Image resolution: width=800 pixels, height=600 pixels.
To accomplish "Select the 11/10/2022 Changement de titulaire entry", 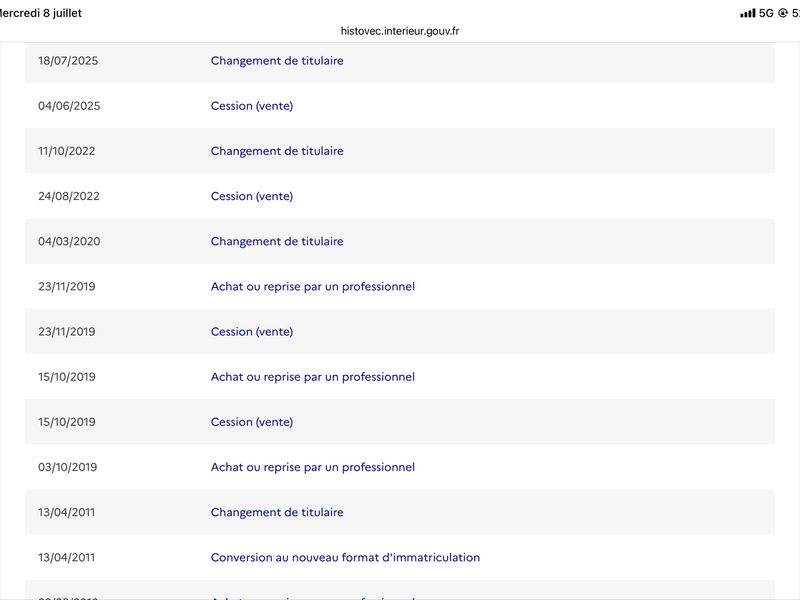I will coord(400,151).
